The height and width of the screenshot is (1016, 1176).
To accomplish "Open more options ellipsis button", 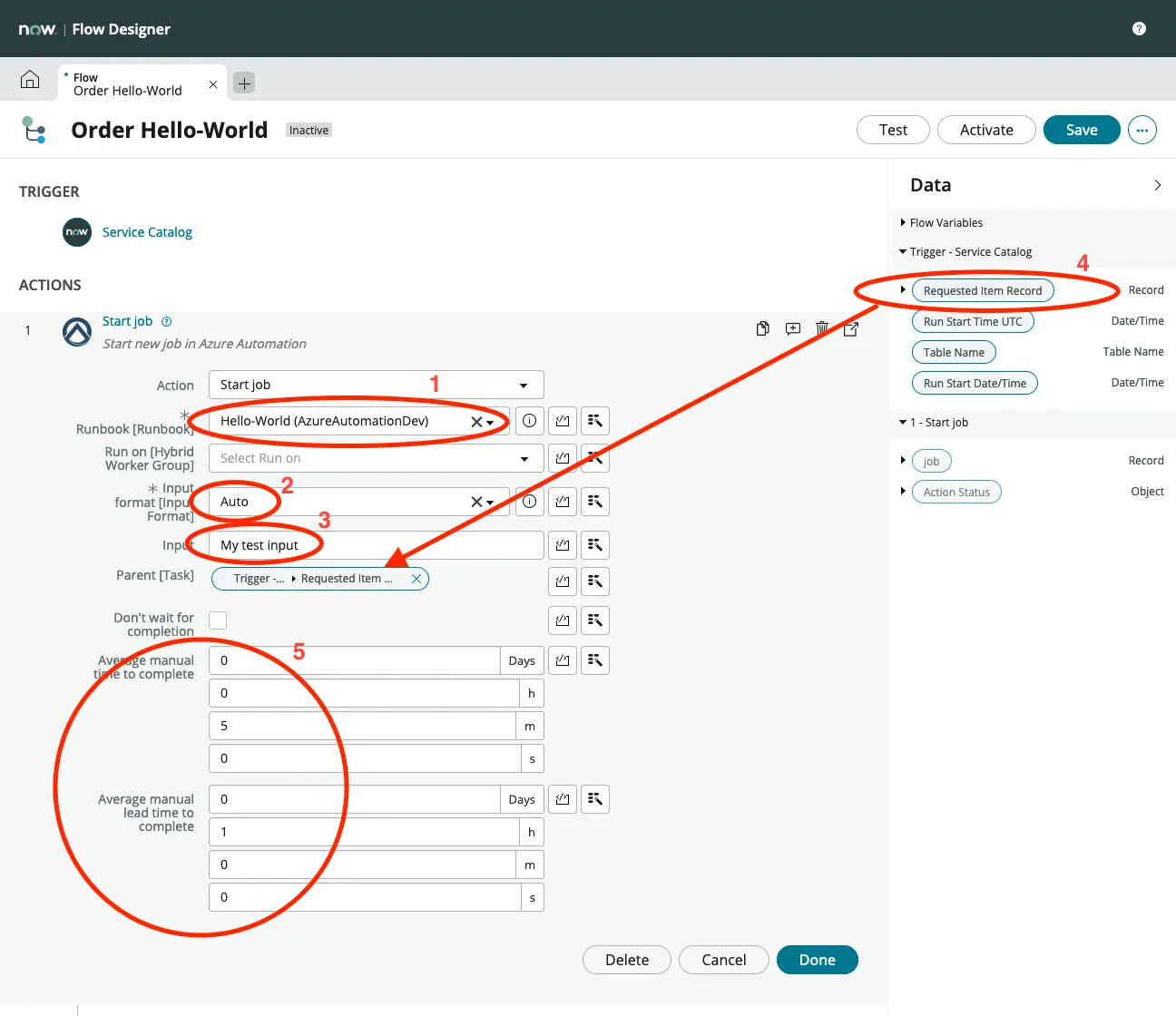I will coord(1142,130).
